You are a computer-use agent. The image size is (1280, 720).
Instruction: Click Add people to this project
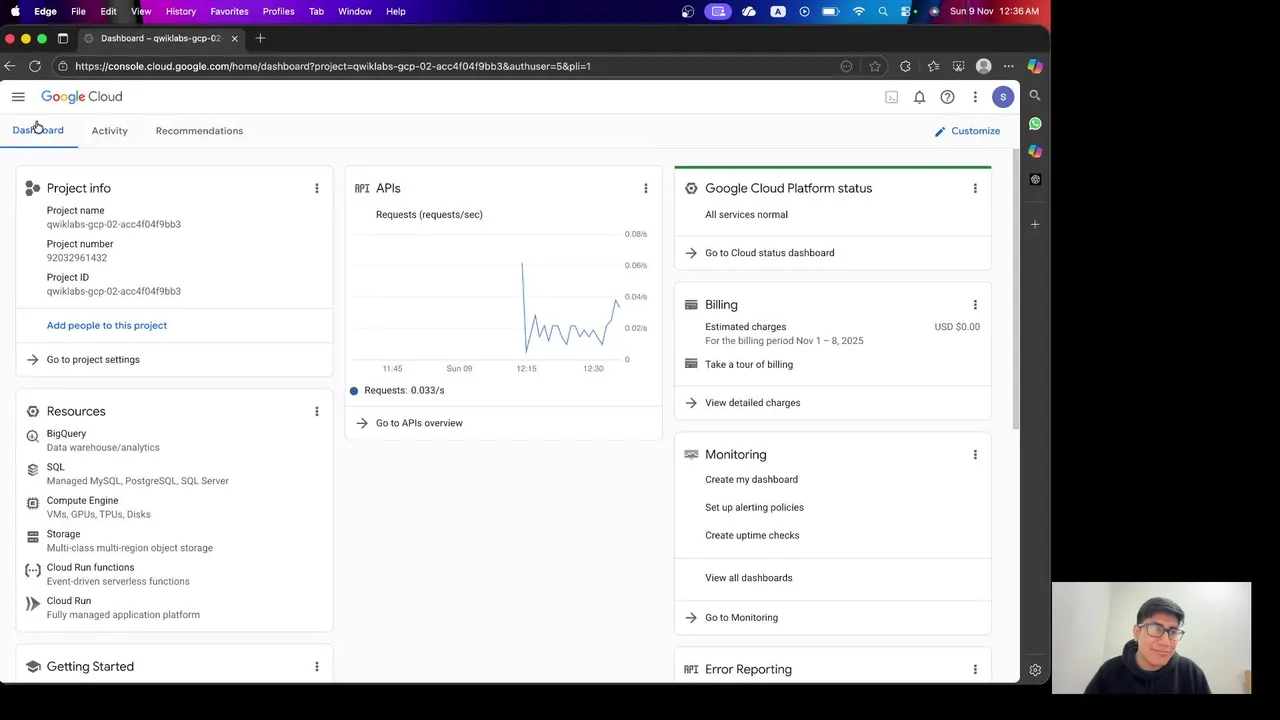click(x=107, y=325)
